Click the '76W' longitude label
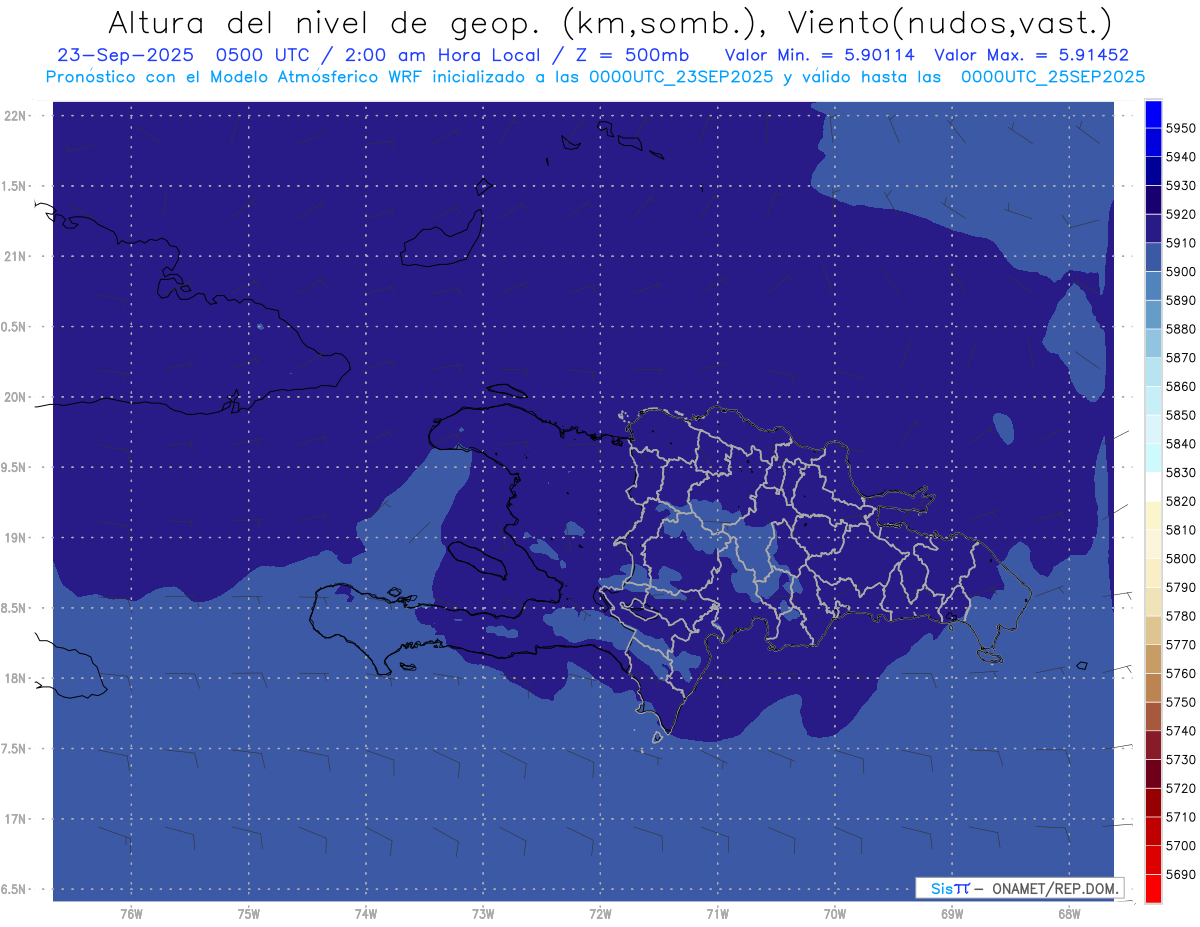Viewport: 1200px width, 927px height. [x=131, y=914]
